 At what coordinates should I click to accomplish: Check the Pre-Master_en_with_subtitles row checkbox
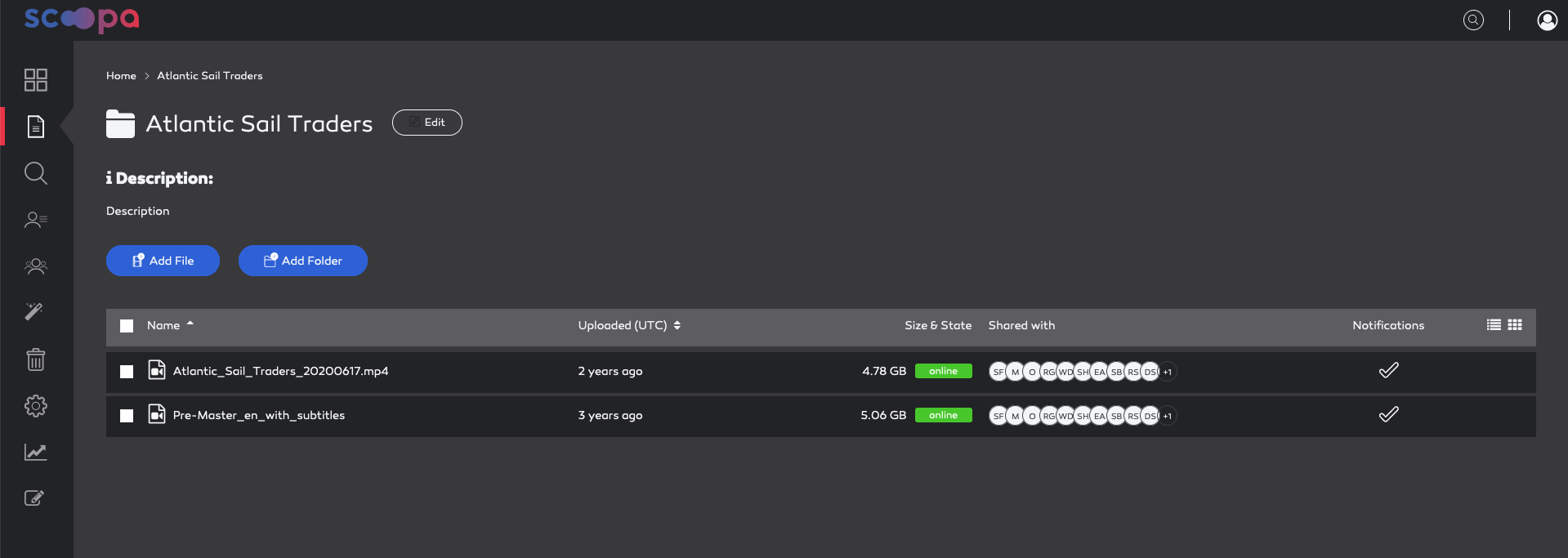click(127, 416)
